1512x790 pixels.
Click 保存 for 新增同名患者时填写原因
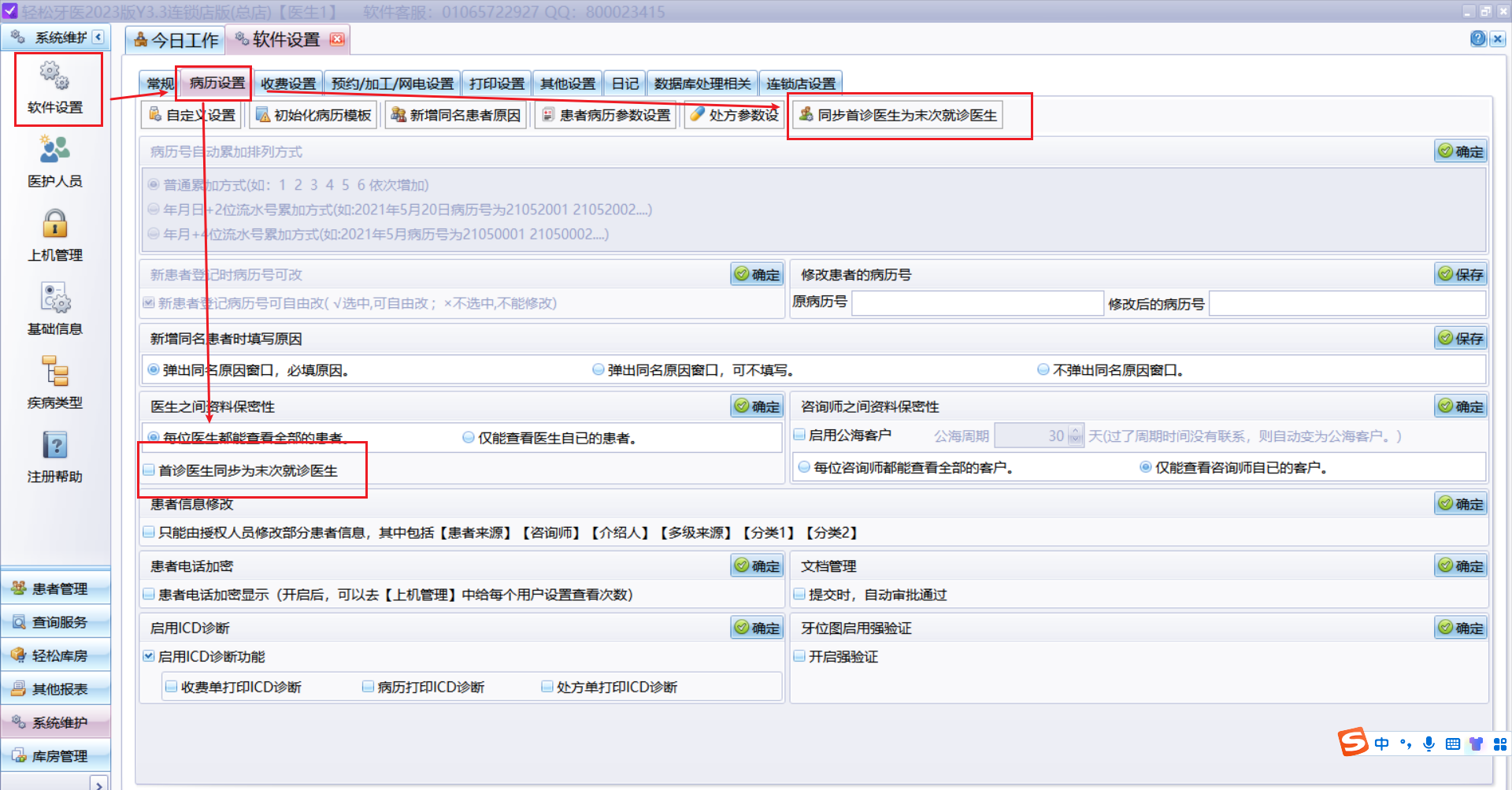coord(1461,338)
